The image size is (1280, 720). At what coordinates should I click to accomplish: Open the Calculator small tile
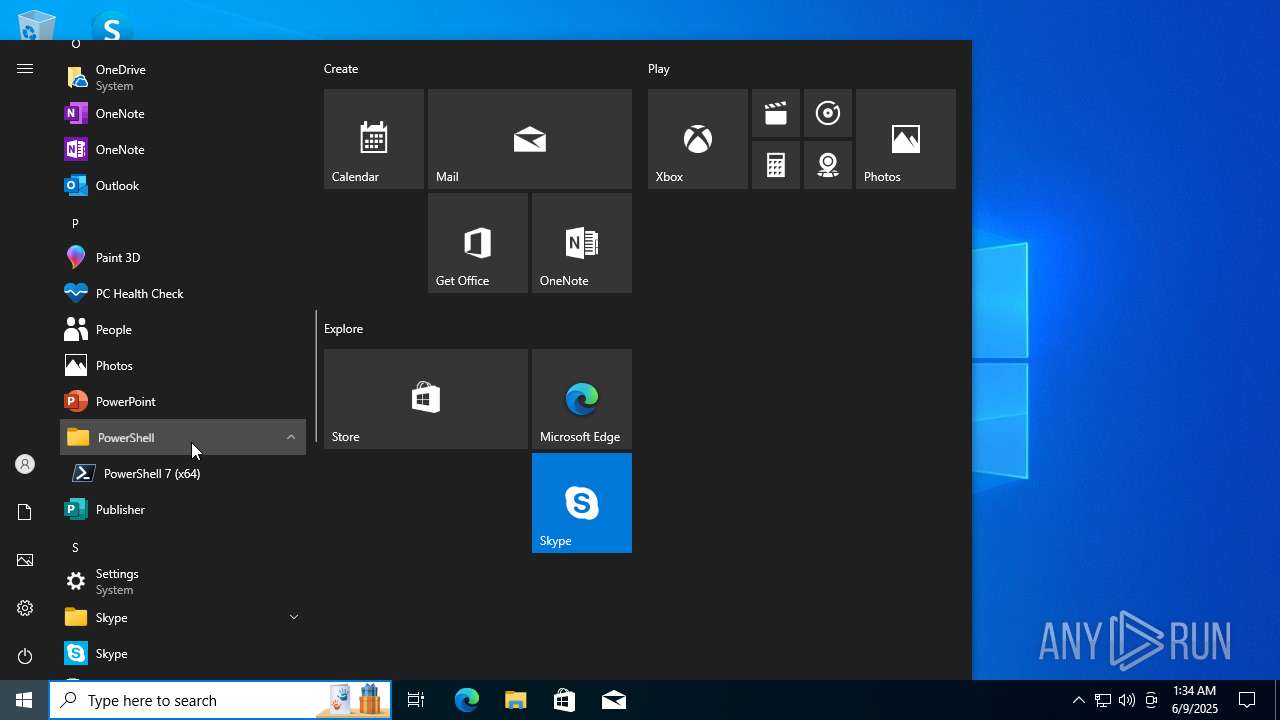coord(776,165)
